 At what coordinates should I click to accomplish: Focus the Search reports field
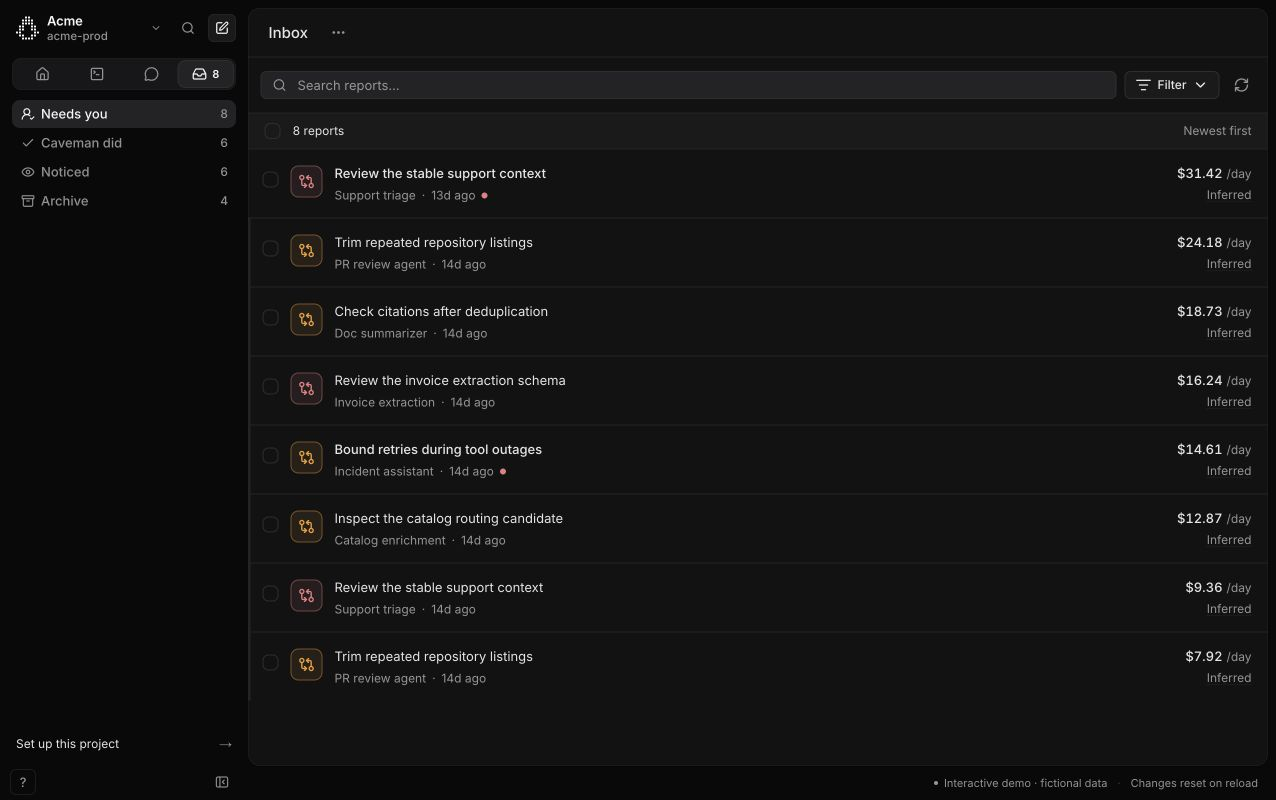(688, 85)
